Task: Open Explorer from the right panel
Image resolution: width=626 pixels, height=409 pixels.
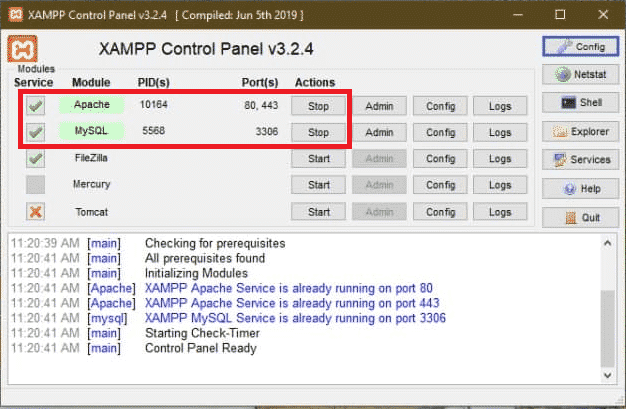Action: click(580, 131)
